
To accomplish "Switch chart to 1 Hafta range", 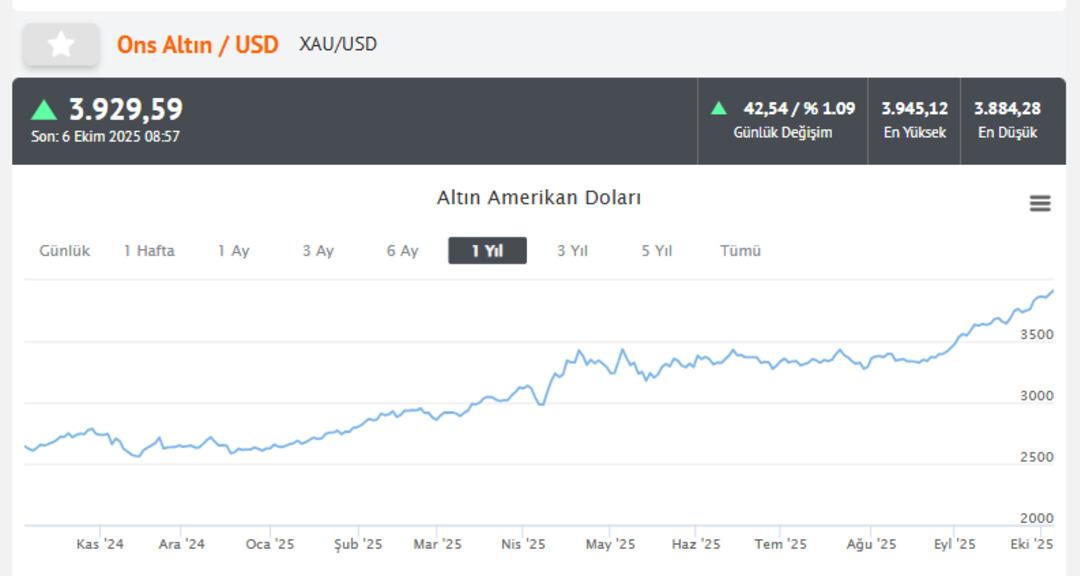I will [x=149, y=251].
